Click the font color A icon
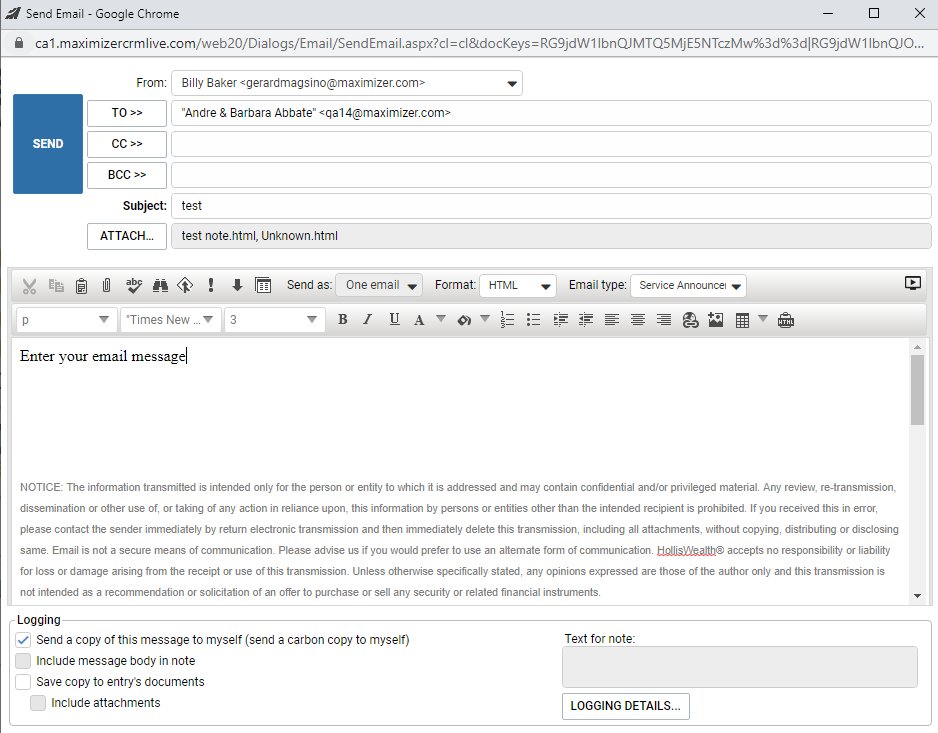 click(x=419, y=320)
